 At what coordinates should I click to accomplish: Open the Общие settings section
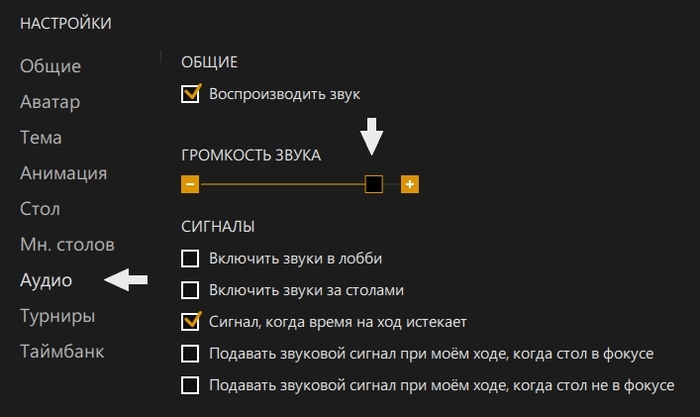pos(50,66)
